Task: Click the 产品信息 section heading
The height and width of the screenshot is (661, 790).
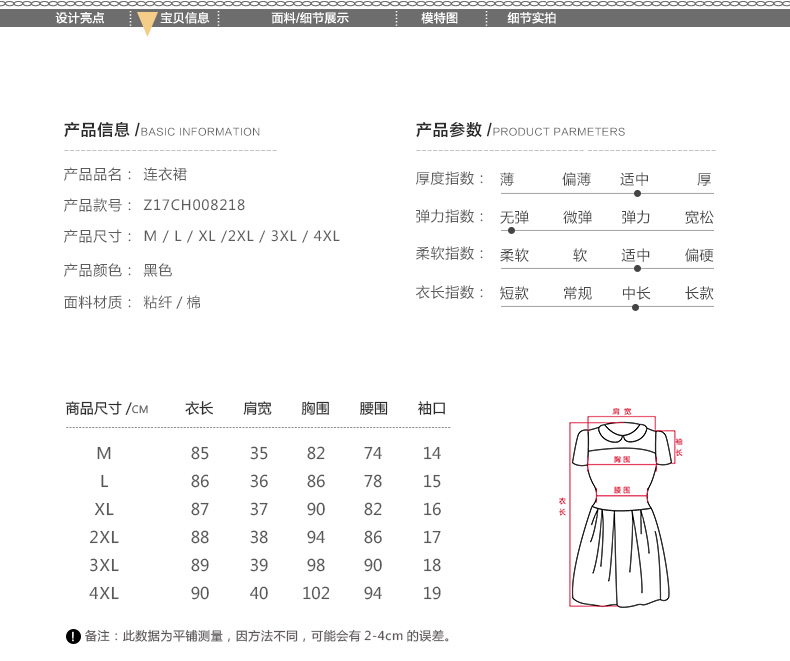Action: point(162,130)
